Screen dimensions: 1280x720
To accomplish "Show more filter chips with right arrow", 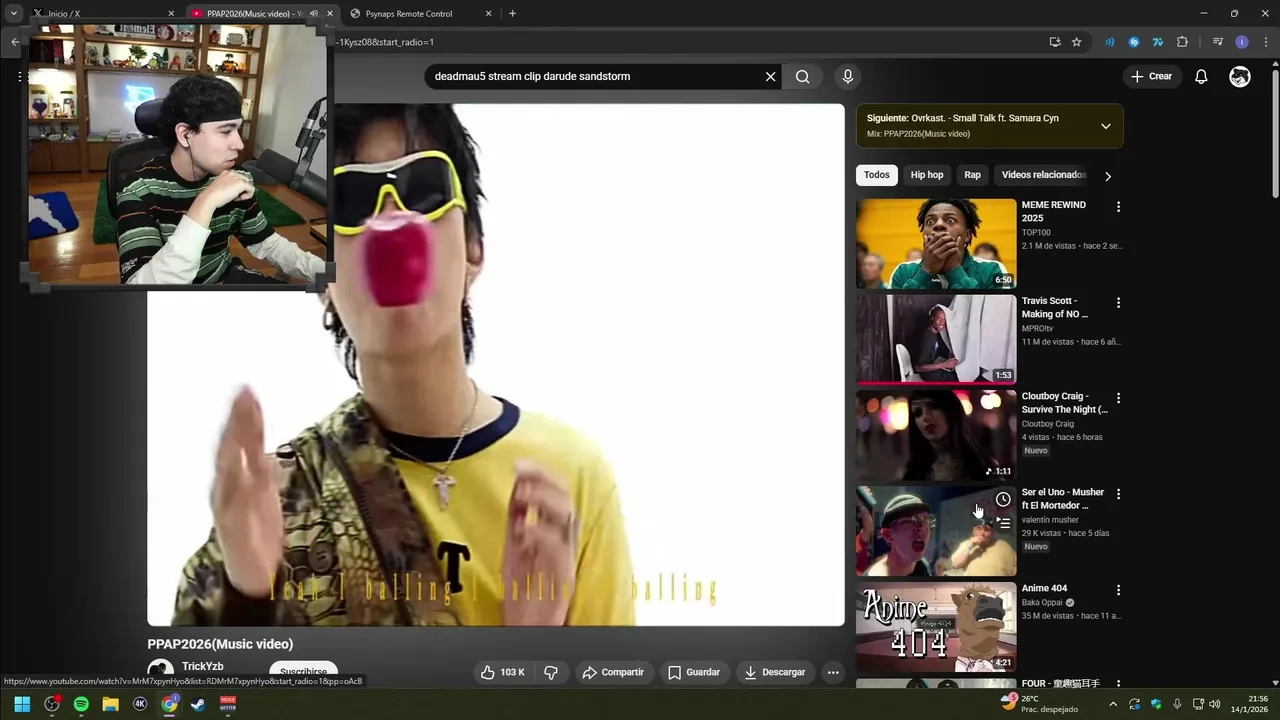I will (x=1107, y=176).
